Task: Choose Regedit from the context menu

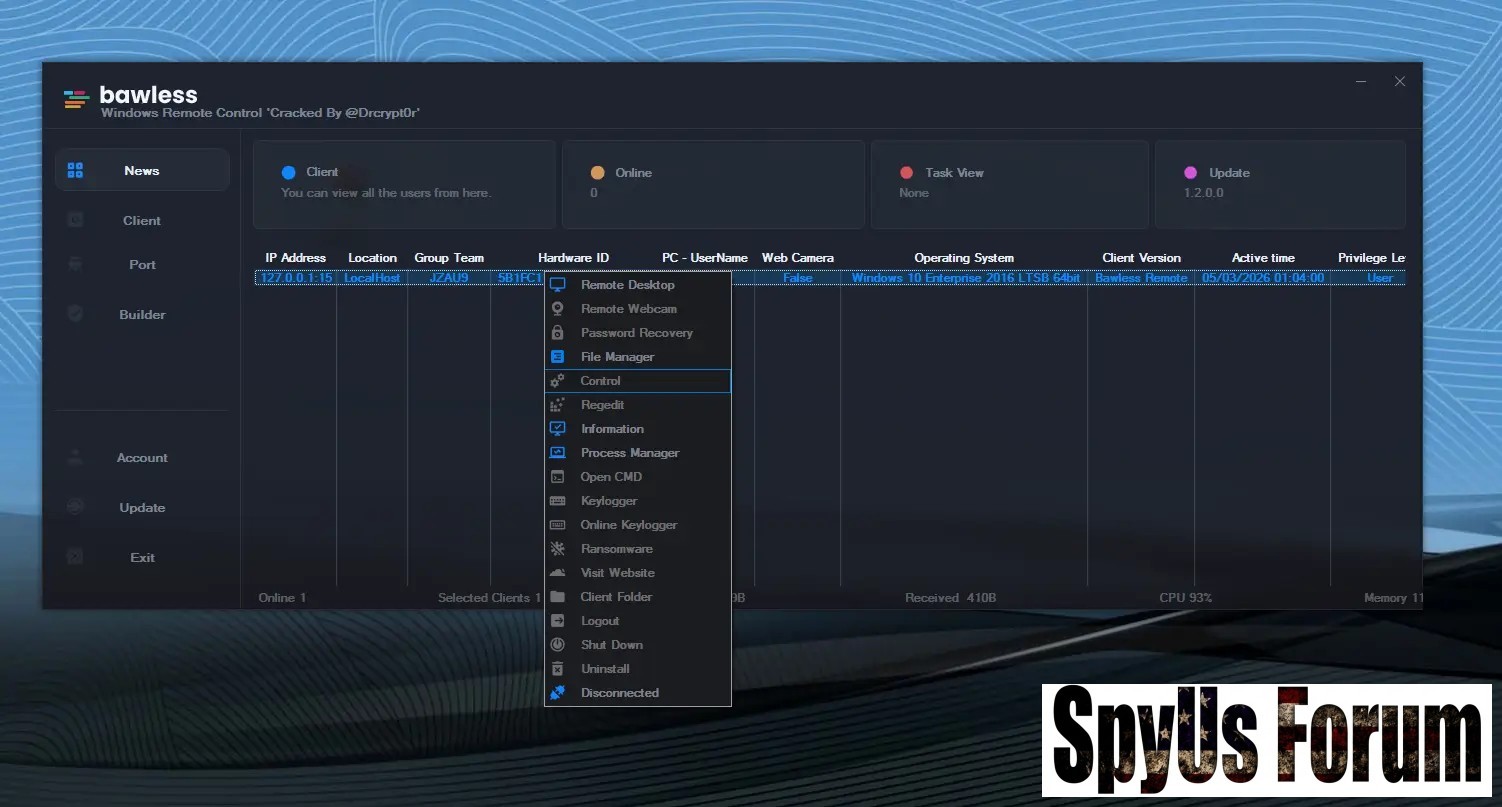Action: click(602, 405)
